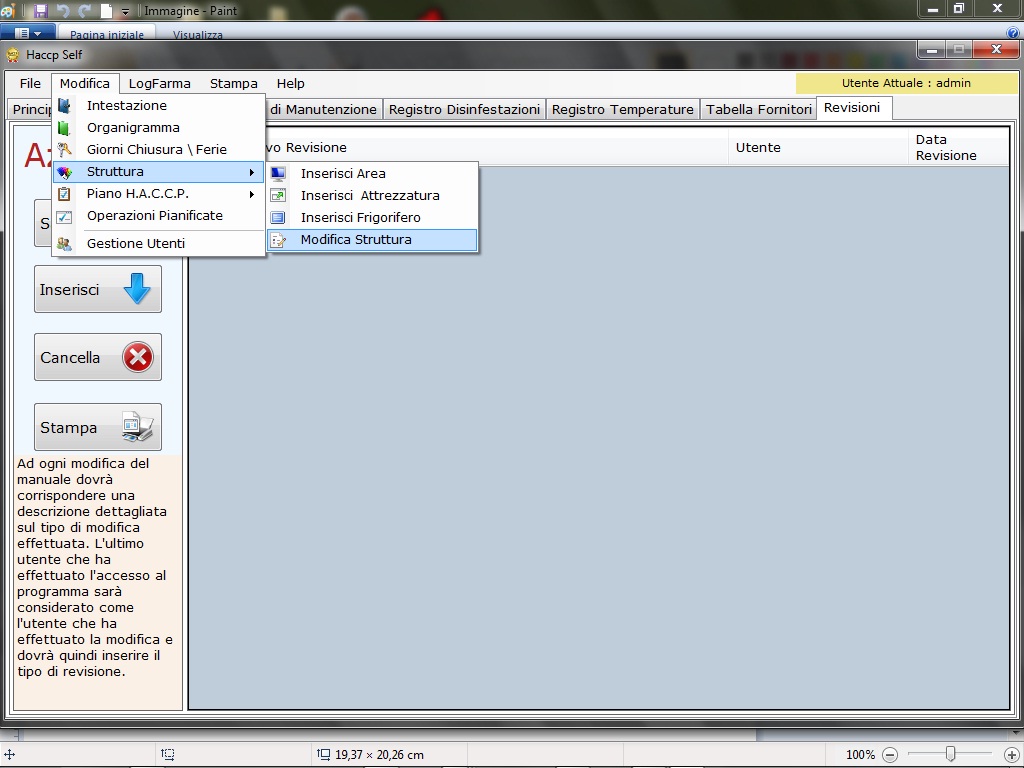Open the LogFarma menu
1024x768 pixels.
point(159,84)
